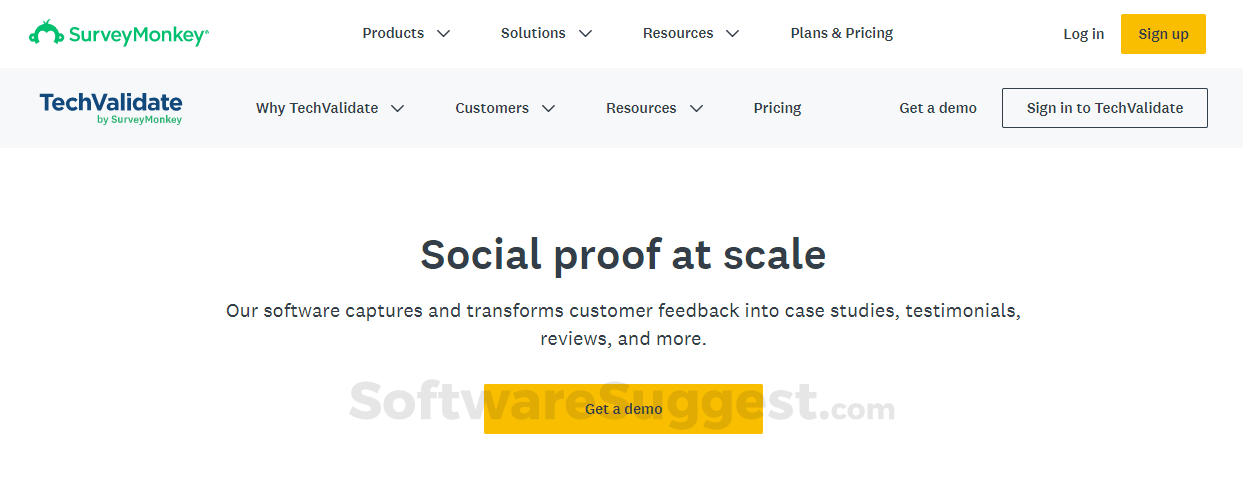
Task: Open the Products menu
Action: pyautogui.click(x=393, y=33)
